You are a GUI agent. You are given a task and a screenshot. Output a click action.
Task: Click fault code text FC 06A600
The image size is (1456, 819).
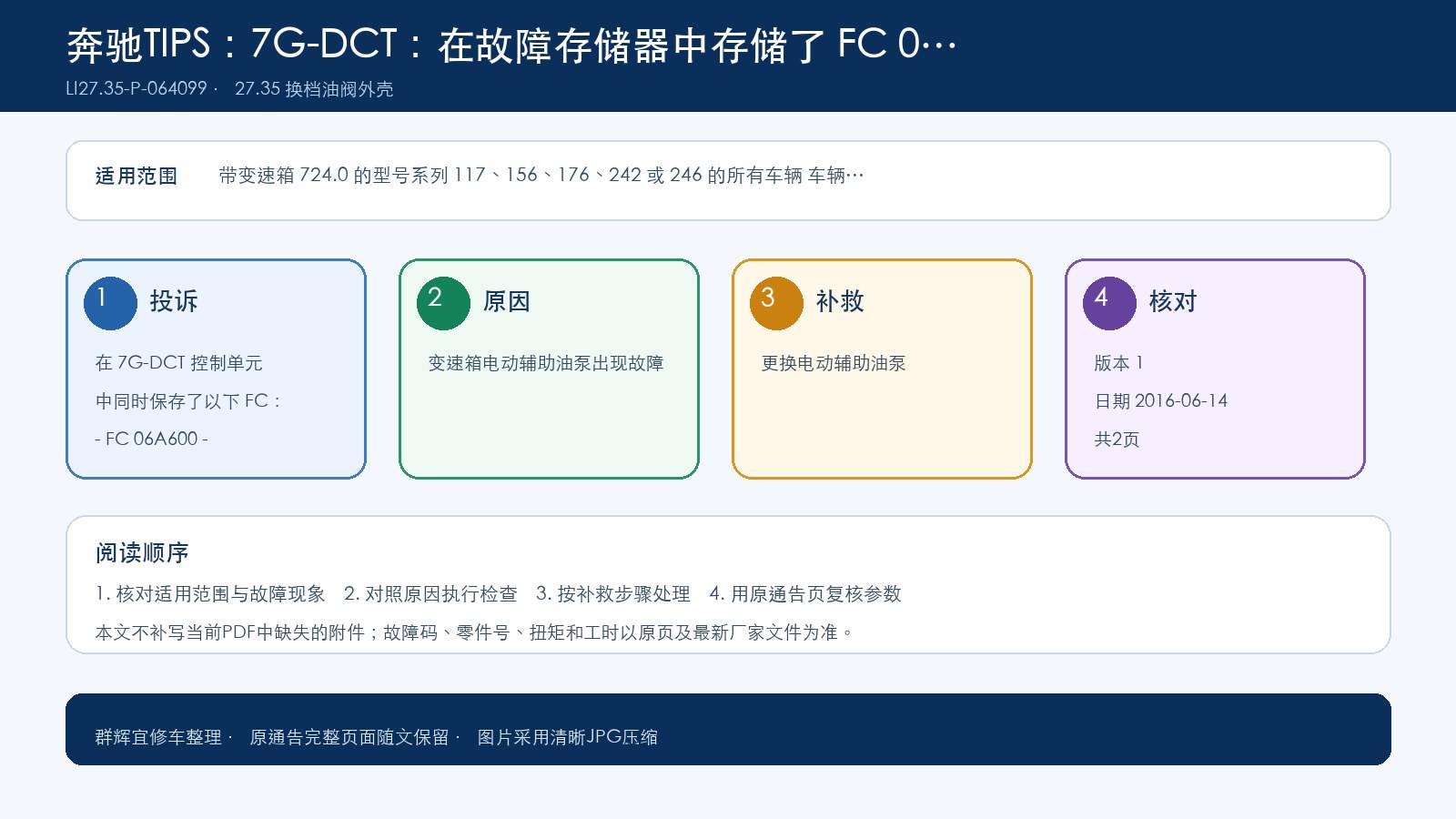pos(152,439)
